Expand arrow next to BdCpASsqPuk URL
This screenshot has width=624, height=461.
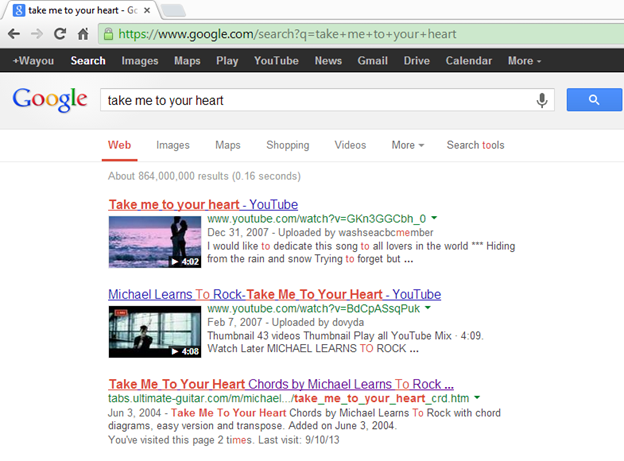[x=428, y=308]
